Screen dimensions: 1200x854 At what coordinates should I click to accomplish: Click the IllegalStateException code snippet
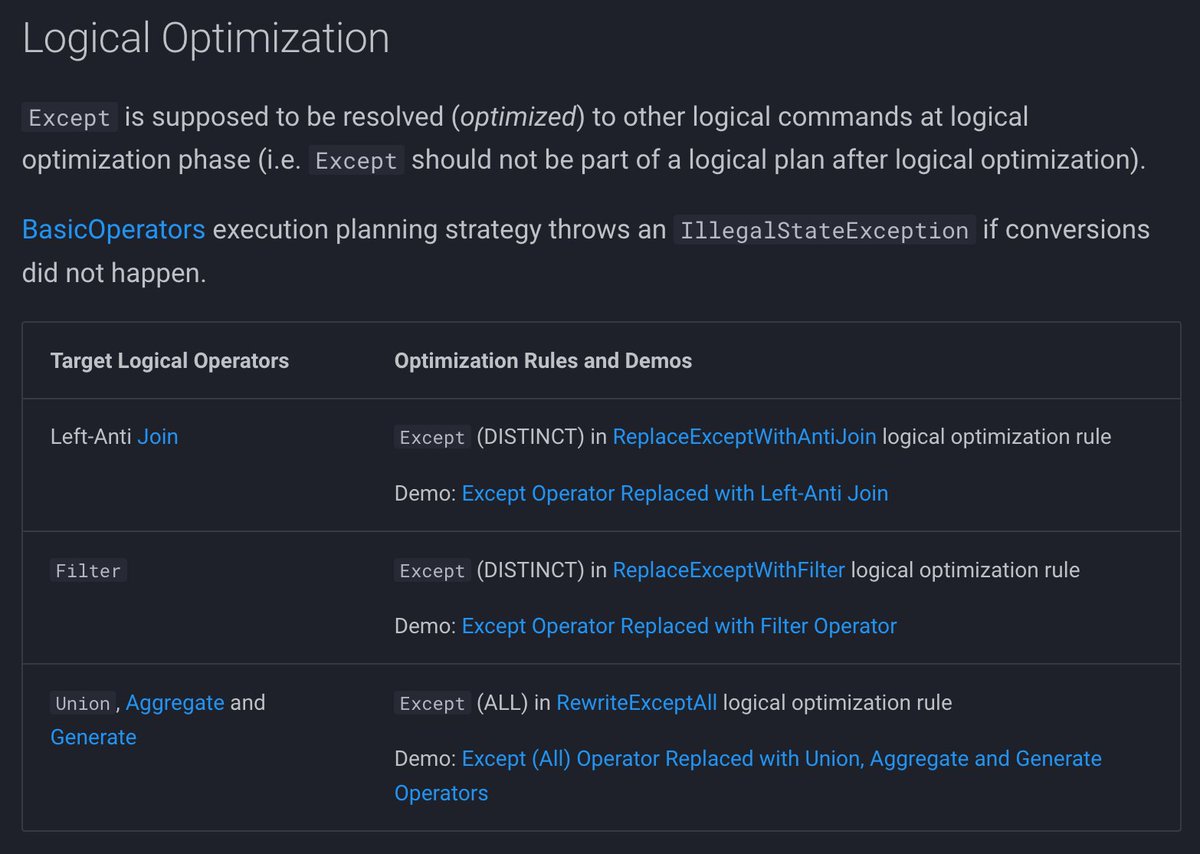pyautogui.click(x=824, y=231)
